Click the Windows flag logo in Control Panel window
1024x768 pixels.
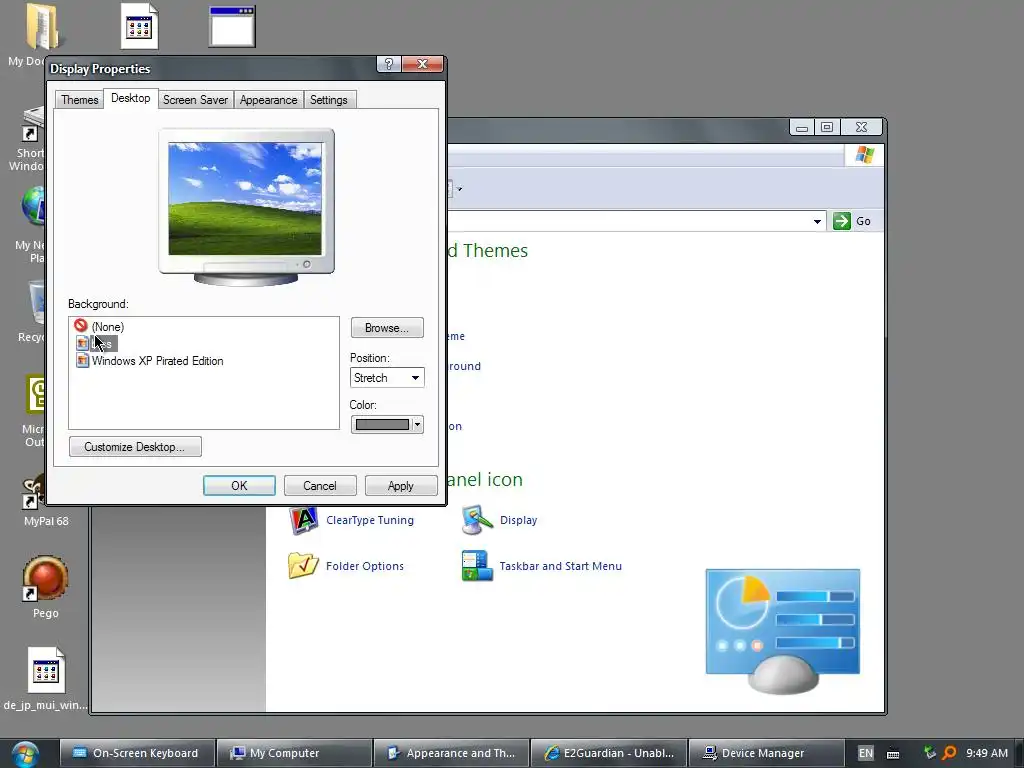point(865,155)
